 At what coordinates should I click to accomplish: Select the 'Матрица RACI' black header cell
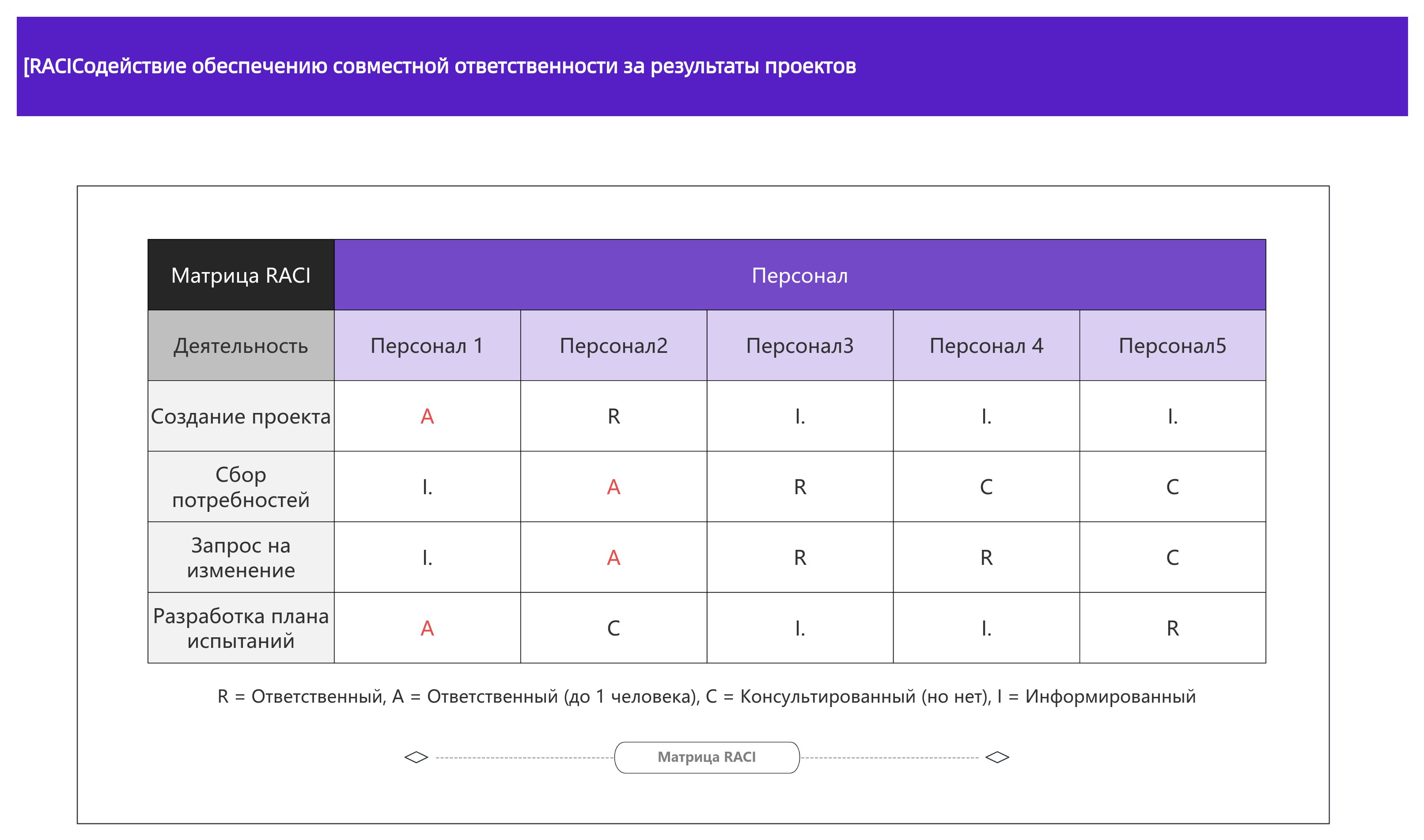[241, 275]
